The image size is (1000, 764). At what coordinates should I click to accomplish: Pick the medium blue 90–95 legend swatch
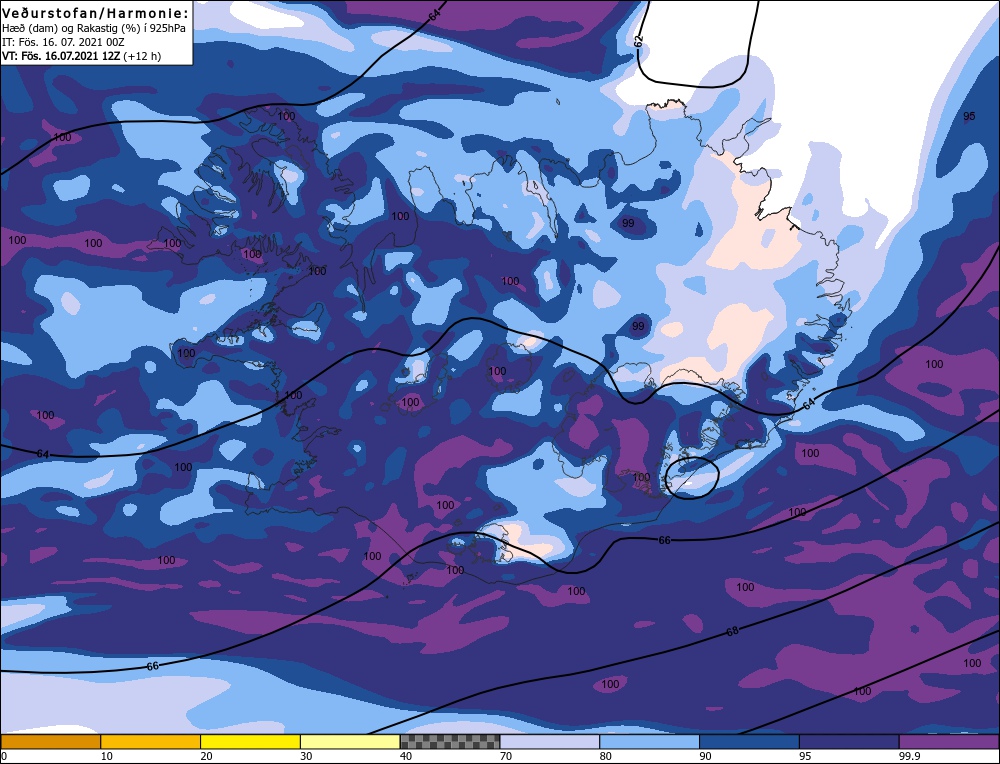749,742
